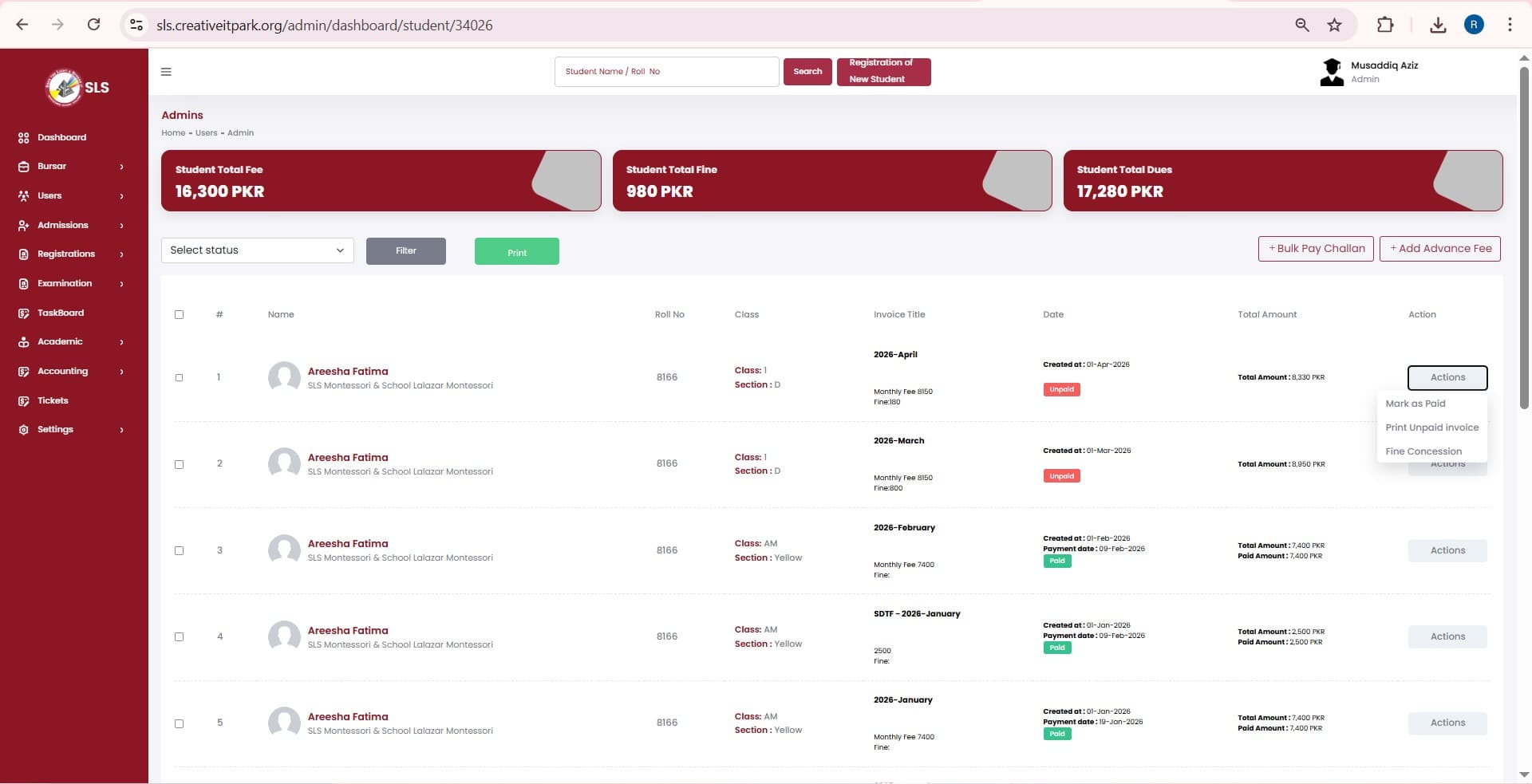The height and width of the screenshot is (784, 1532).
Task: Bookmark this page with the star icon
Action: coord(1334,26)
